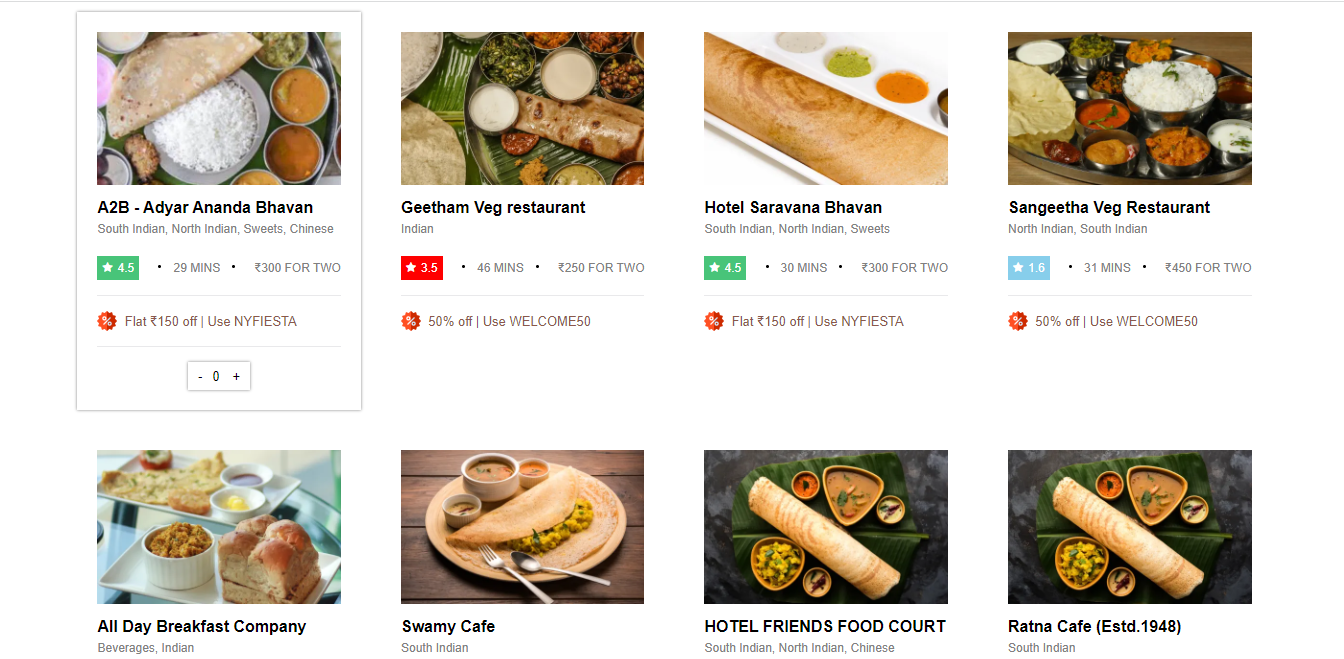Click the offer icon beside NYFIESTA on A2B card
1344x659 pixels.
(x=107, y=321)
